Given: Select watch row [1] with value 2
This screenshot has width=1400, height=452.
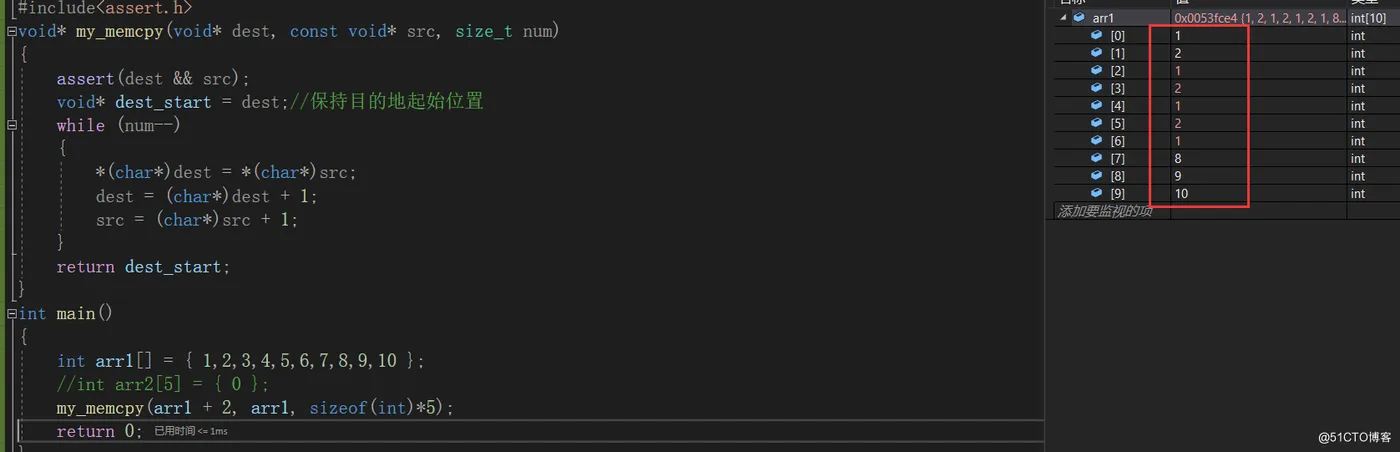Looking at the screenshot, I should point(1226,53).
